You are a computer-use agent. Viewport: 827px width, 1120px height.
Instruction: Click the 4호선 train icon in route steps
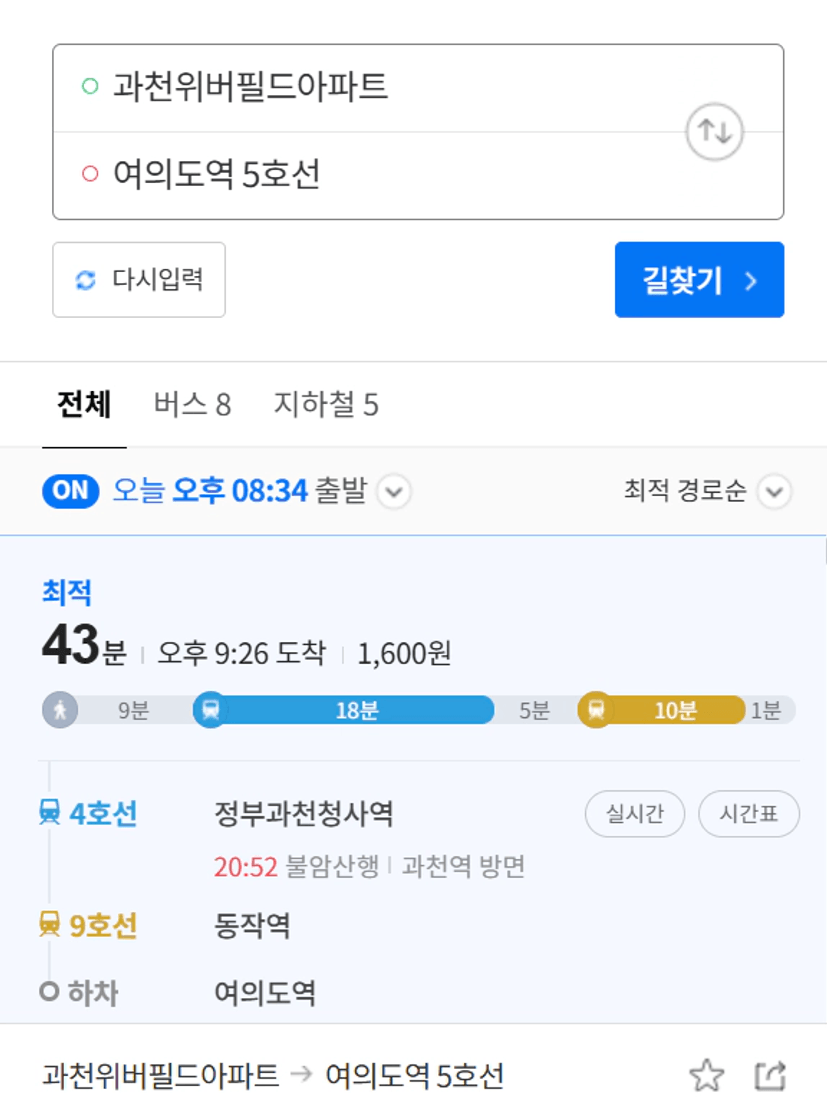pos(49,813)
